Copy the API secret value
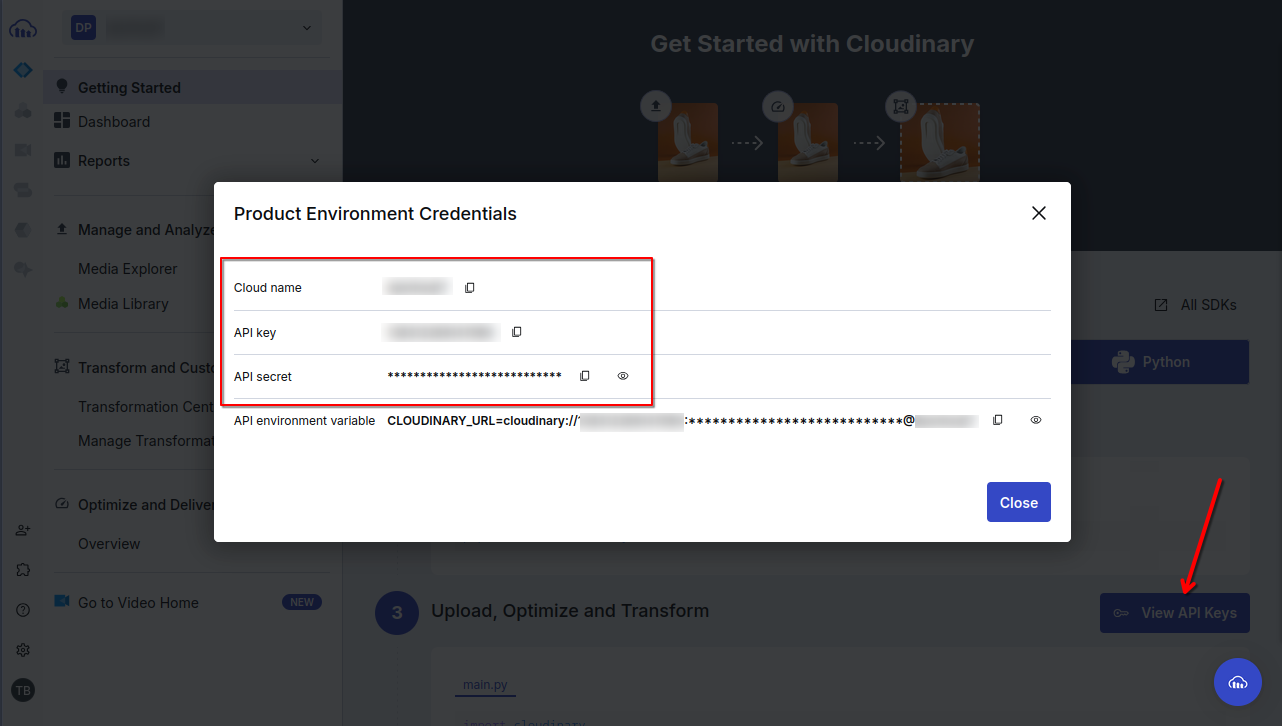The width and height of the screenshot is (1282, 726). tap(585, 376)
